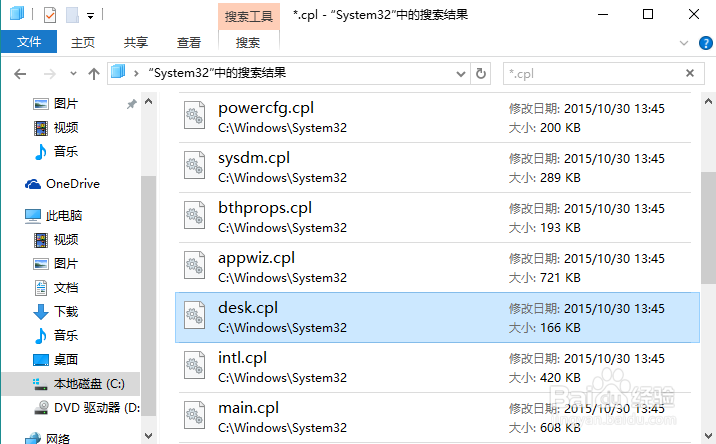Click the New folder quick access icon

tap(72, 15)
